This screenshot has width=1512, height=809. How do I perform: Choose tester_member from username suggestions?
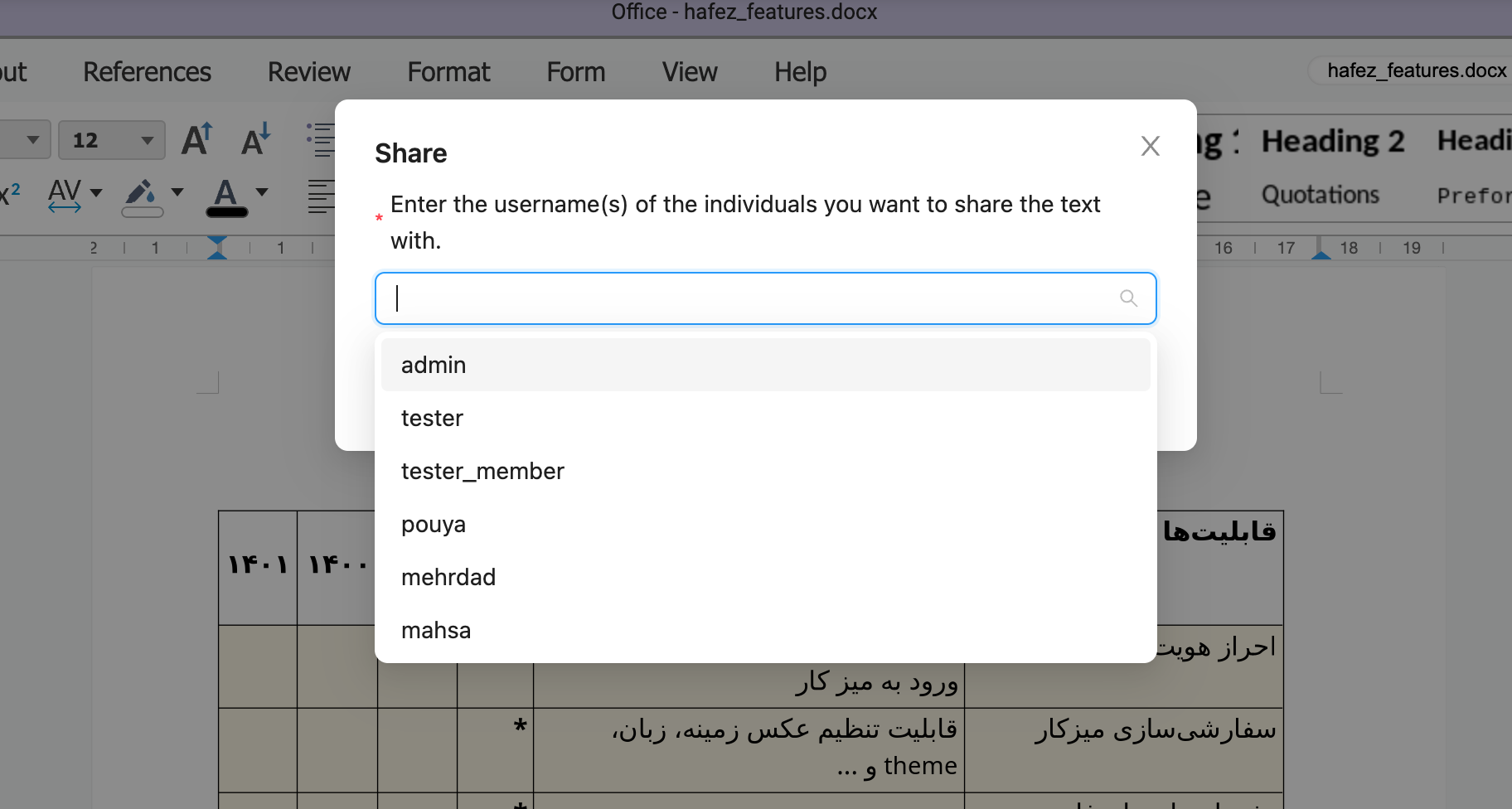click(482, 471)
